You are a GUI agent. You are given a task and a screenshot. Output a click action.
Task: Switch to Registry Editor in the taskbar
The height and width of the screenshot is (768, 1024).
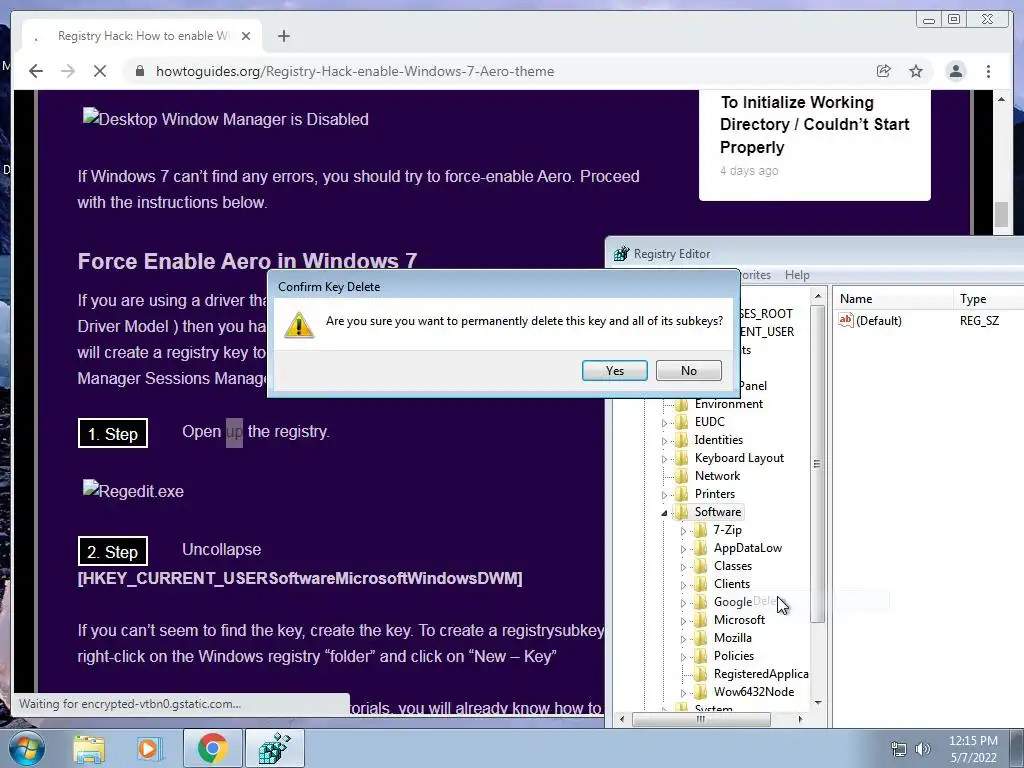(274, 748)
